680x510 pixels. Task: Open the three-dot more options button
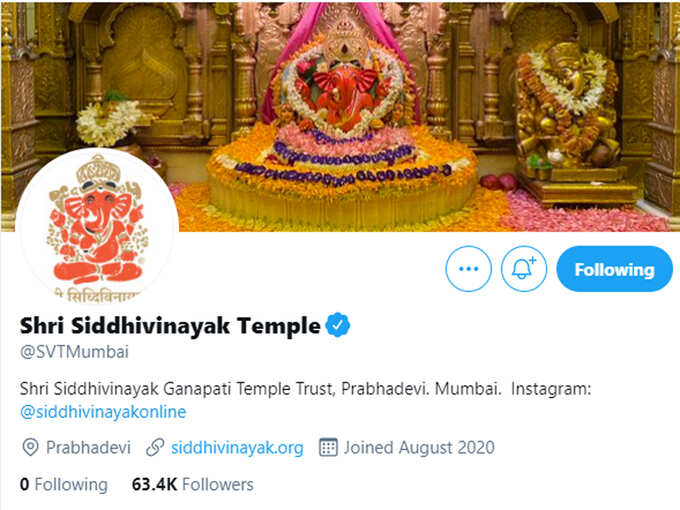click(468, 269)
